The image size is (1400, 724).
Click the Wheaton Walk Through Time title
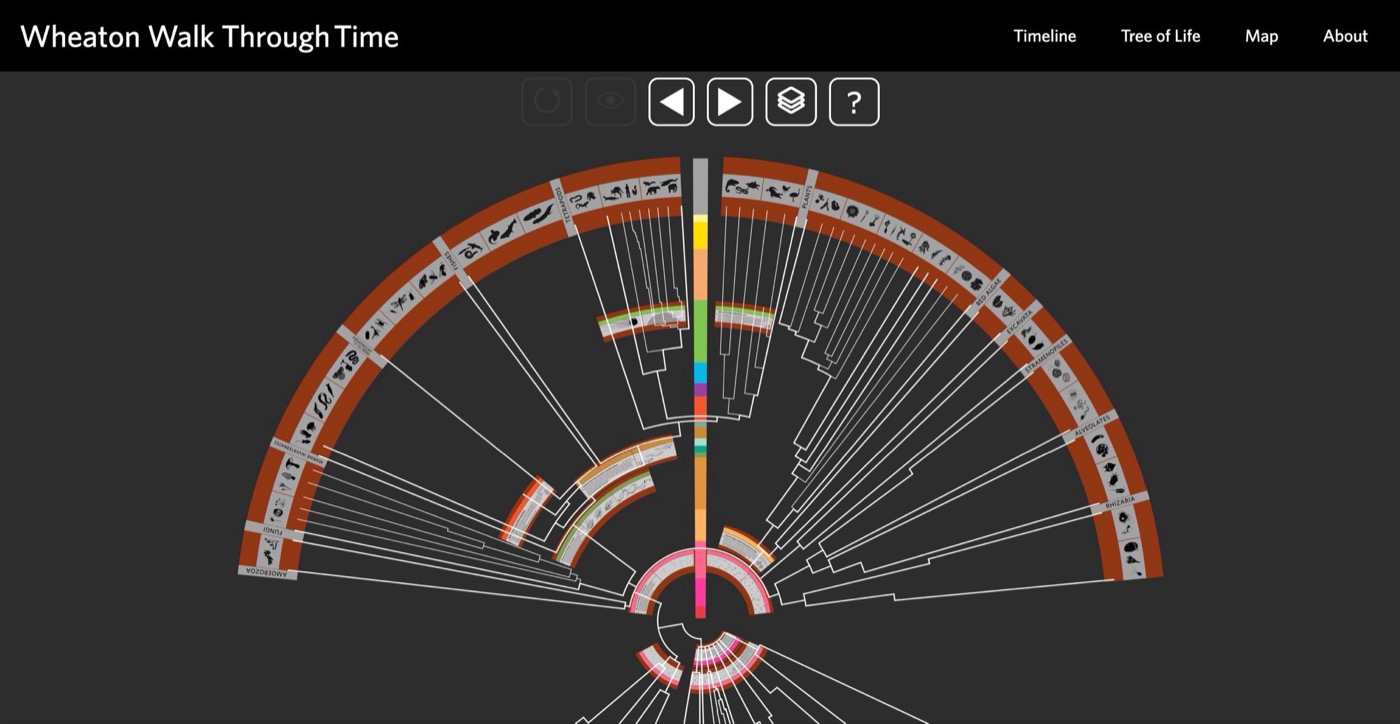point(209,37)
